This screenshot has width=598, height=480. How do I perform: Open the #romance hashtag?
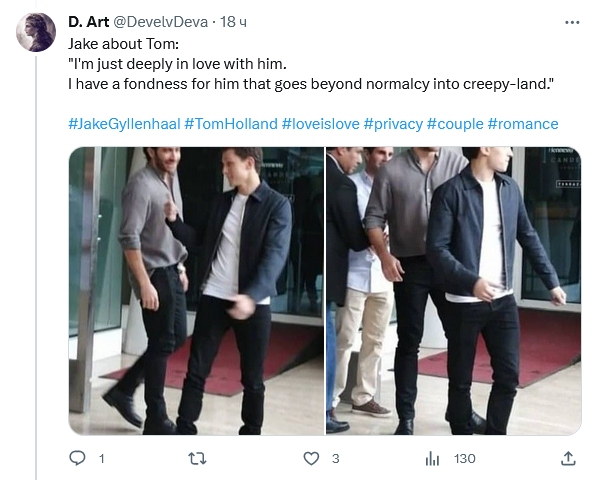click(523, 124)
